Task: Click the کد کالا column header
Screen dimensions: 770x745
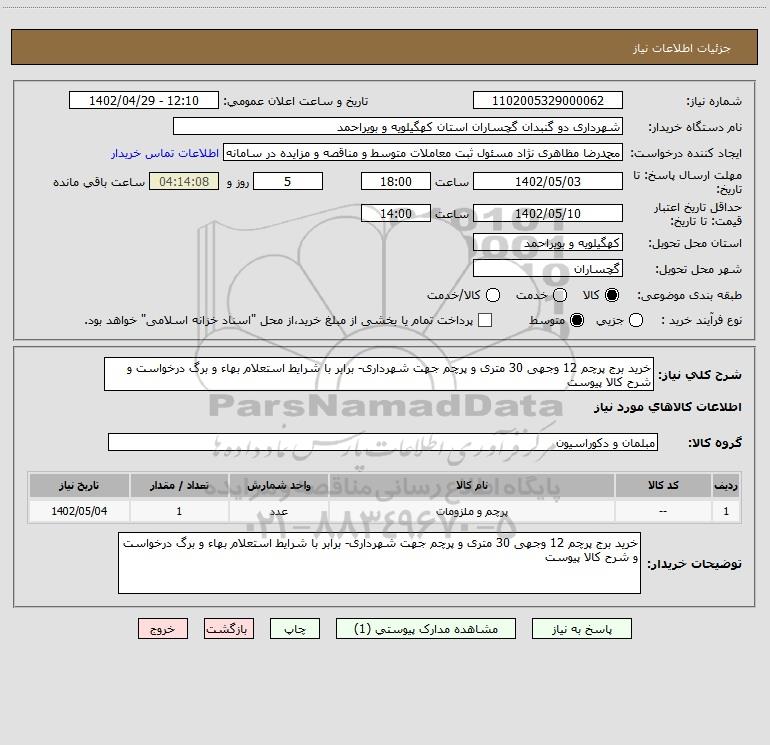Action: tap(663, 485)
